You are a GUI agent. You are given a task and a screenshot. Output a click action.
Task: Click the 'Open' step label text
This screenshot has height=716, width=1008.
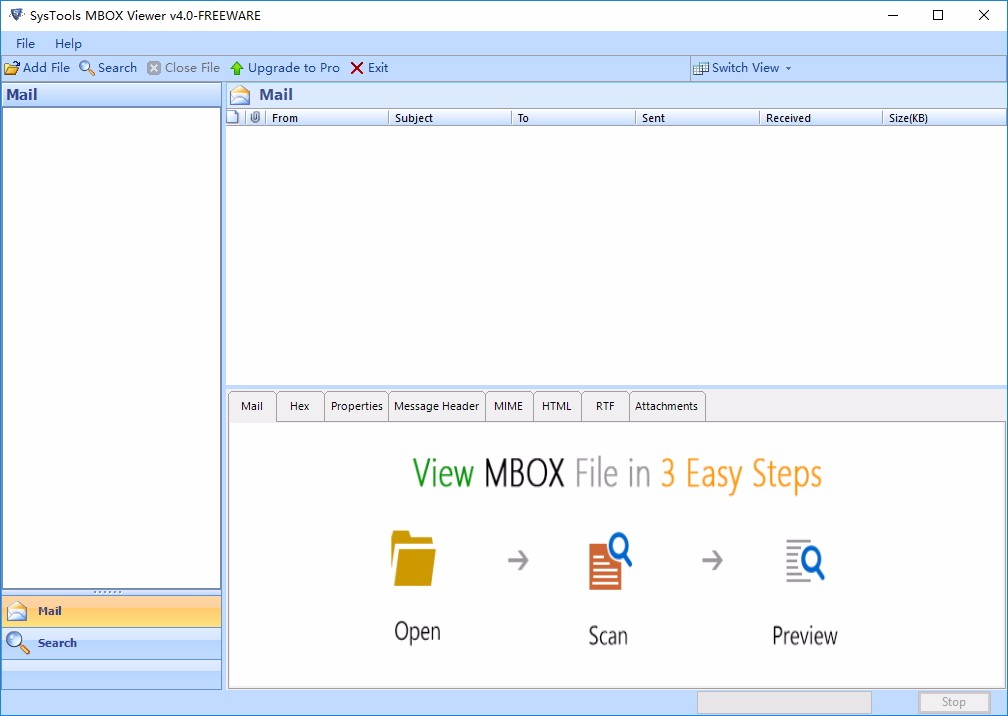pyautogui.click(x=417, y=631)
